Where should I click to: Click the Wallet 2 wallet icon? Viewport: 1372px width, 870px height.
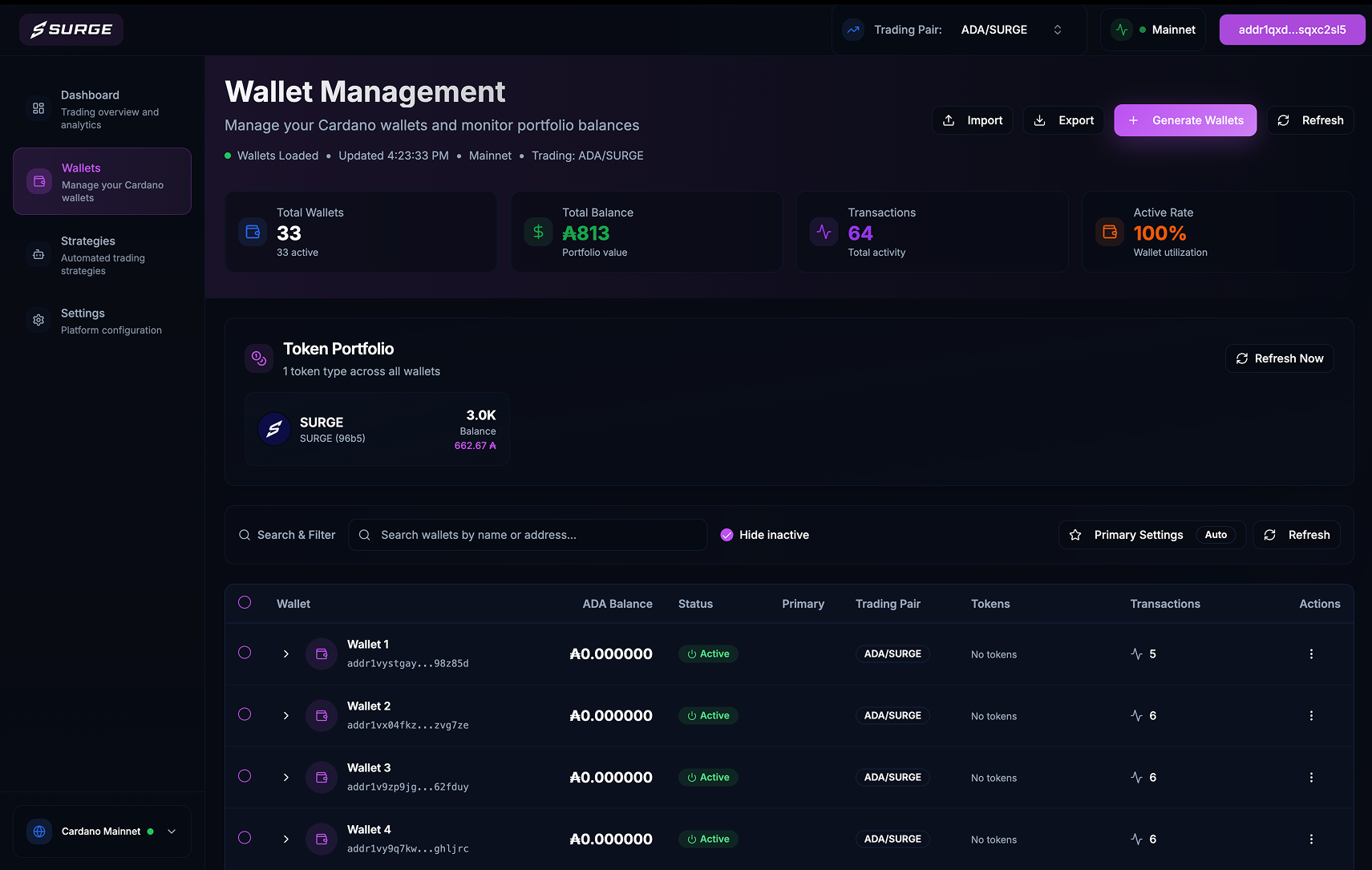point(322,715)
